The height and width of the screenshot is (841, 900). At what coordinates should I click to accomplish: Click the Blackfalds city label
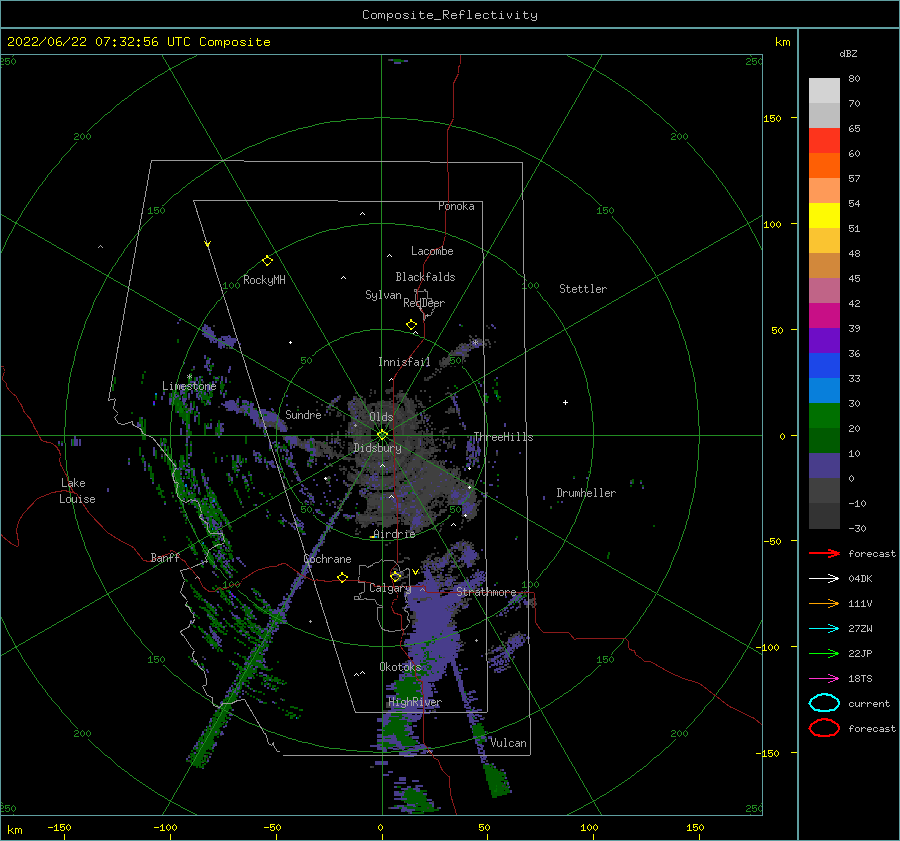pyautogui.click(x=425, y=277)
